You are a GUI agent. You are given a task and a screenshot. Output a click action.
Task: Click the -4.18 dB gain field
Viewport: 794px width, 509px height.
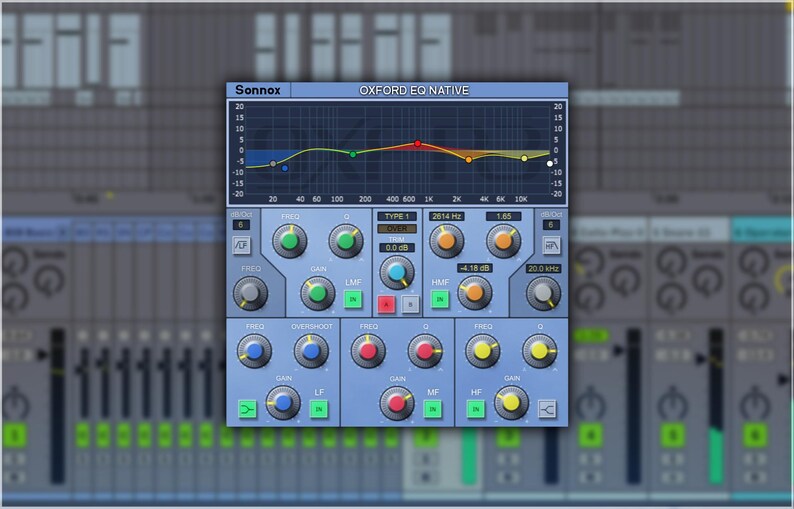(x=474, y=268)
